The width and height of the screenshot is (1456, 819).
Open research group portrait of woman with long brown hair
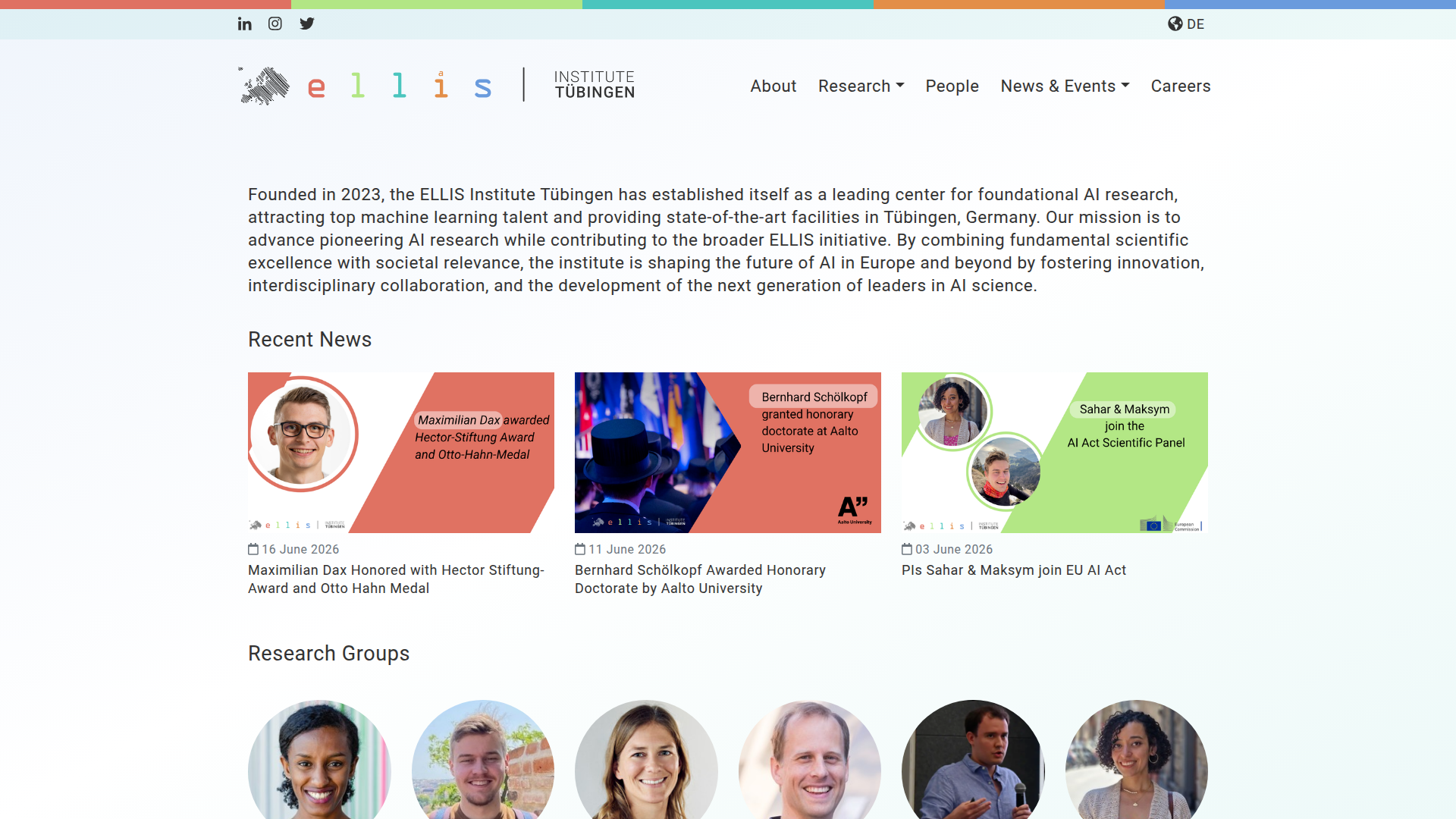(646, 760)
